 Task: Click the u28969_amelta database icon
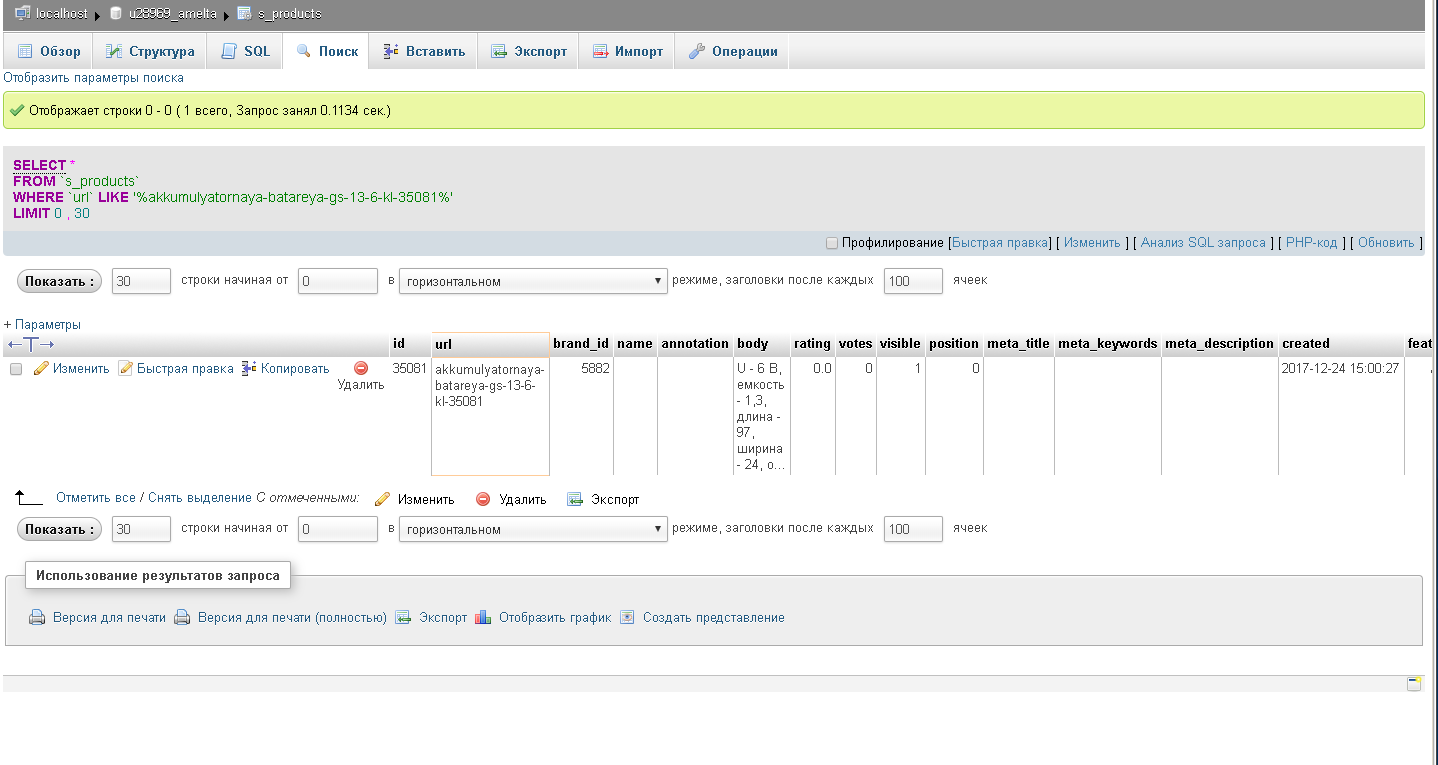[x=116, y=14]
